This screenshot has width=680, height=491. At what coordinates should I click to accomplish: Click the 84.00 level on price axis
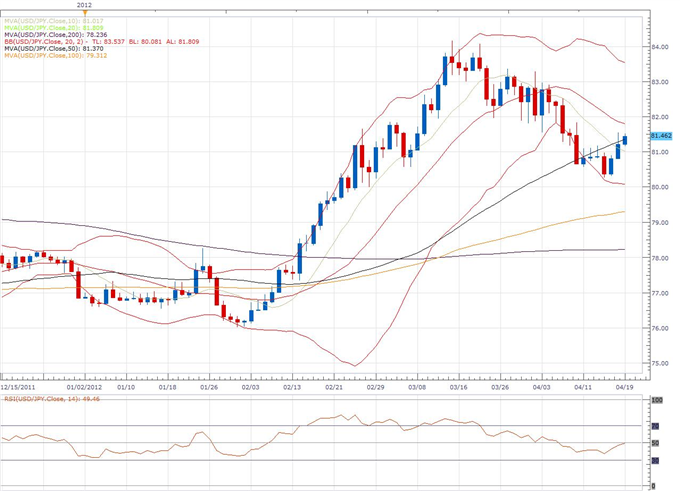pos(660,47)
